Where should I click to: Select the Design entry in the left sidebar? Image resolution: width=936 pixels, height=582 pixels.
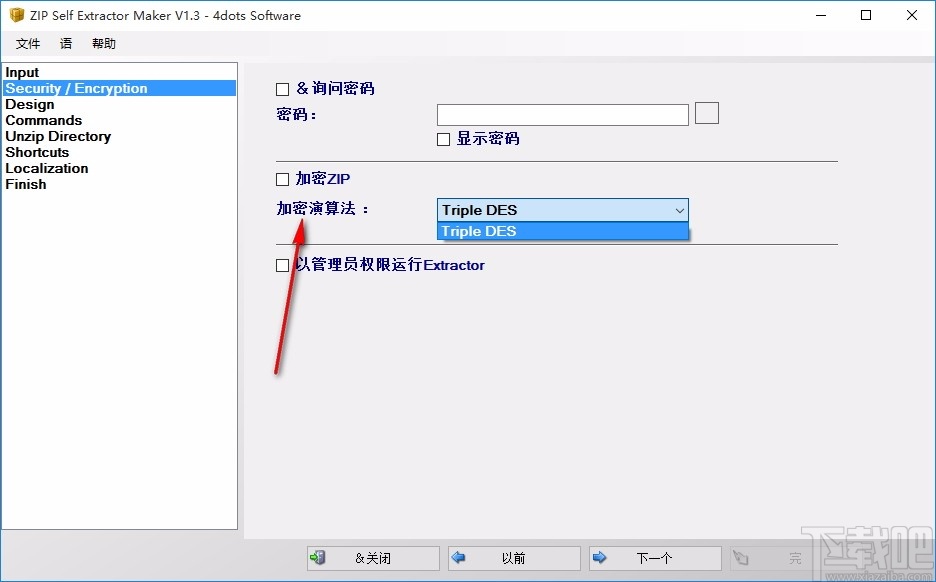(29, 104)
